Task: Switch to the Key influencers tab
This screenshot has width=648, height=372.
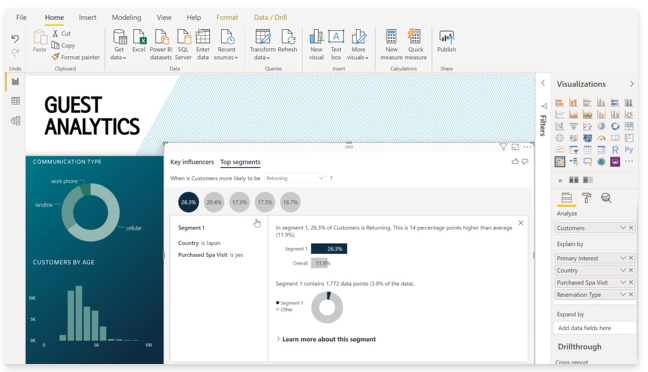Action: pyautogui.click(x=192, y=162)
